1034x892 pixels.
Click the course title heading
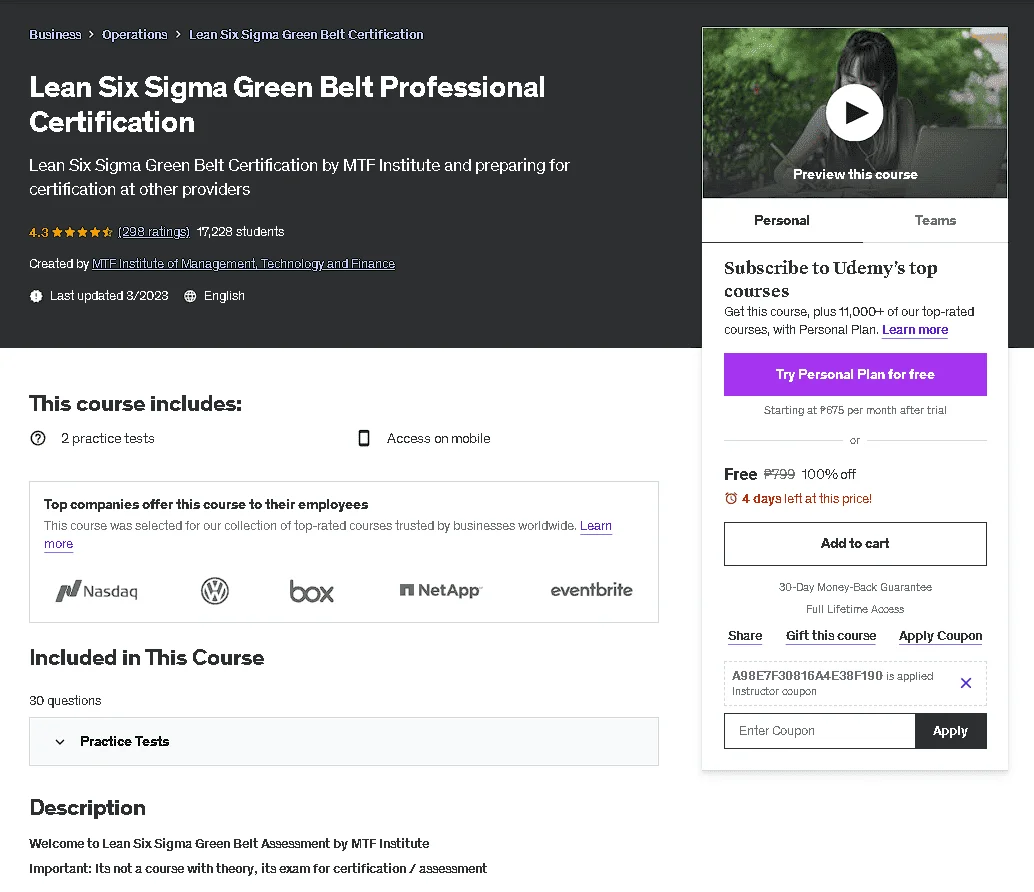(x=287, y=104)
